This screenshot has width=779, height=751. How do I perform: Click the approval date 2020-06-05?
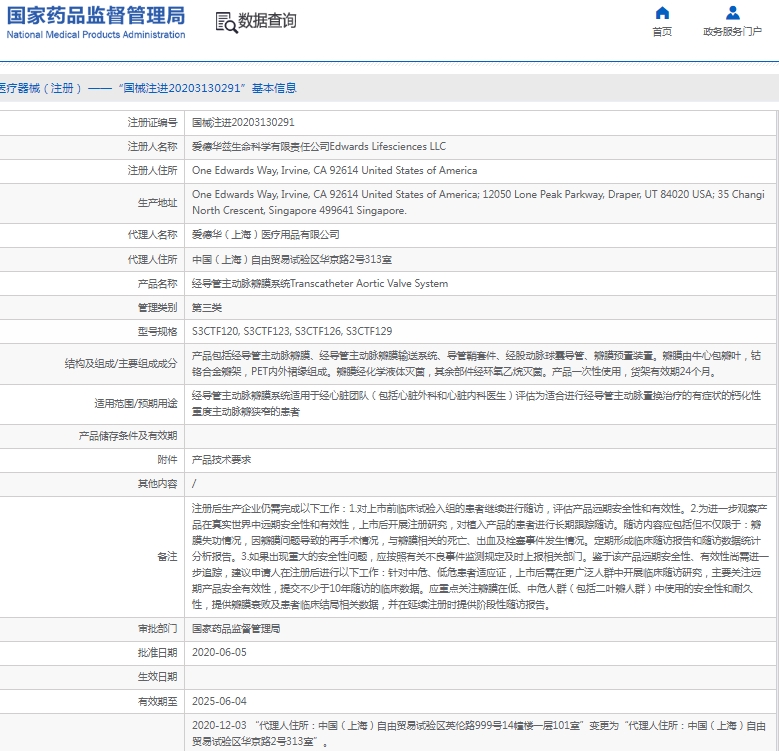pos(219,652)
